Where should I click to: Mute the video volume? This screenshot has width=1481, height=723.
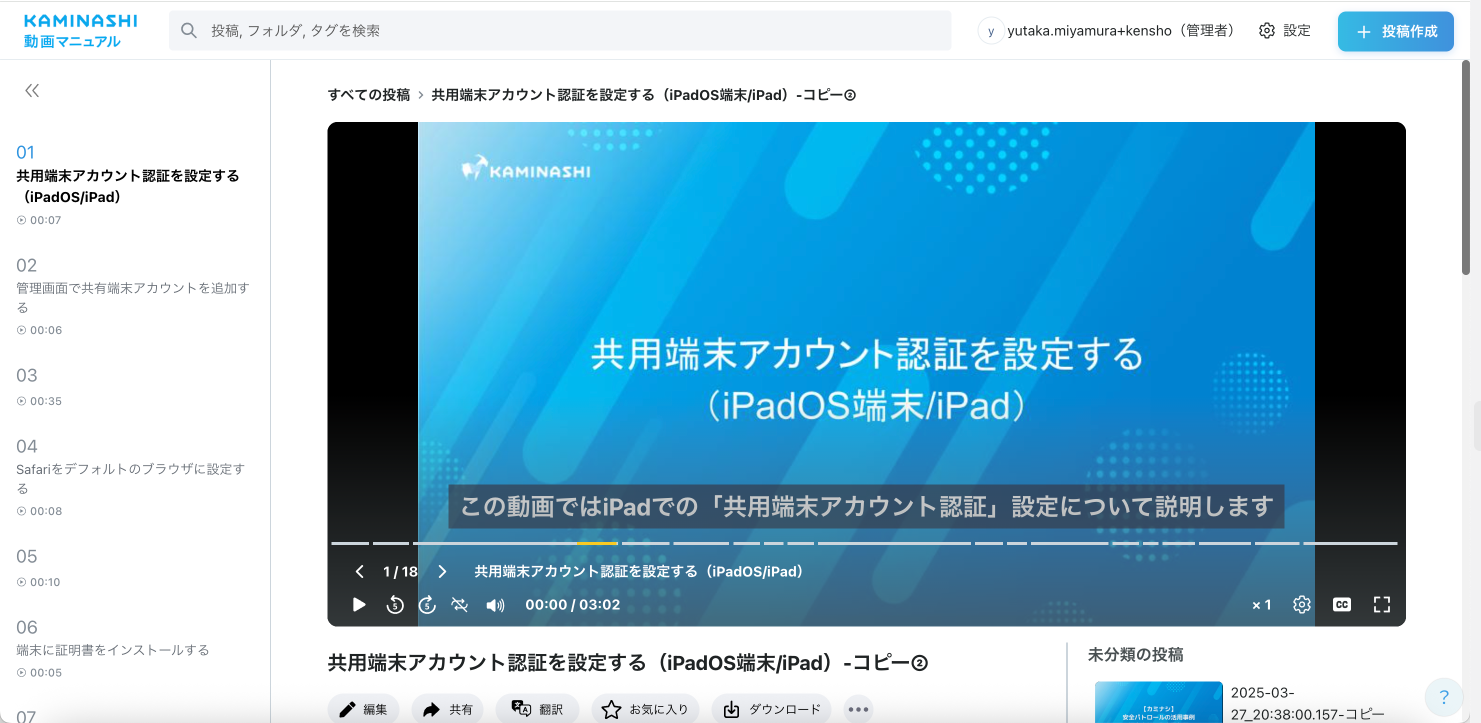pyautogui.click(x=495, y=605)
